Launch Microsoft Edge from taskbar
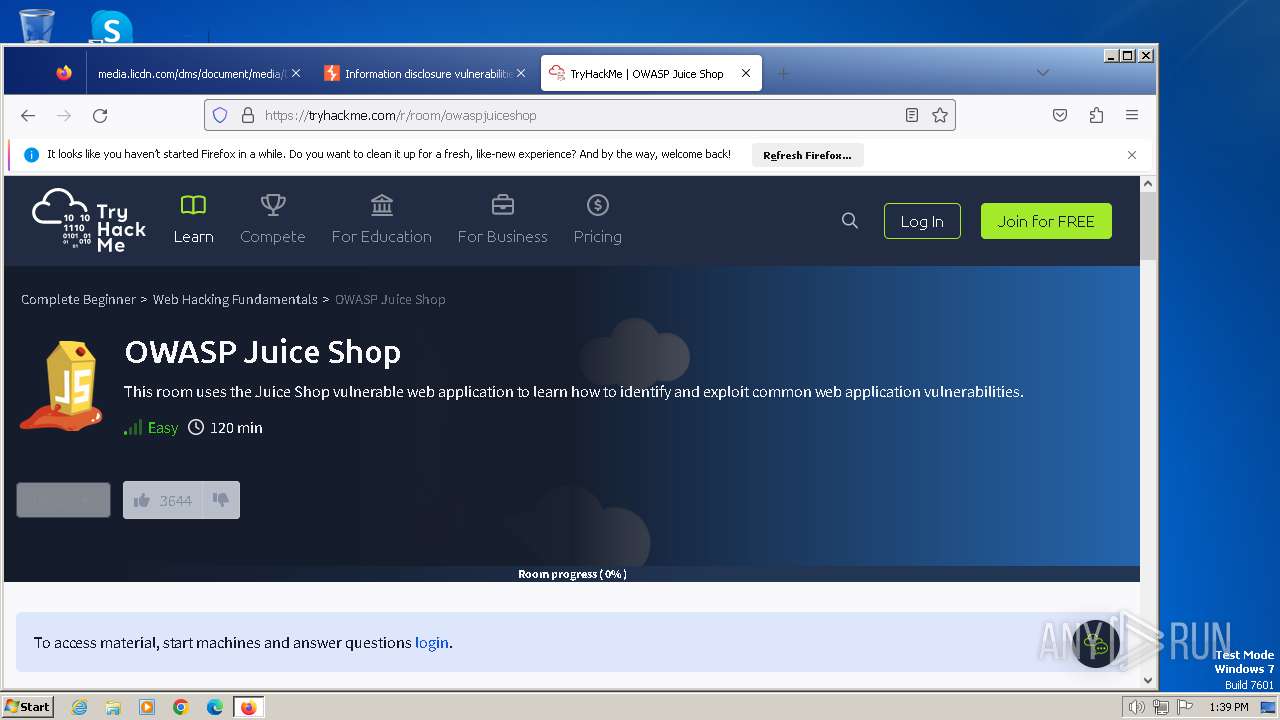Screen dimensions: 1280x720 [215, 707]
